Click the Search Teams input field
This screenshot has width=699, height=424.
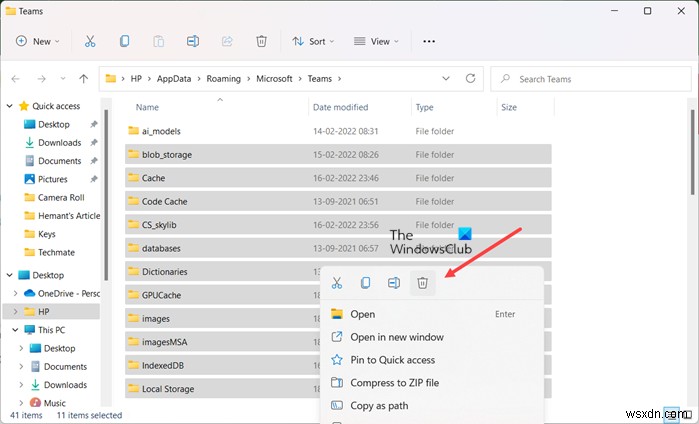[x=591, y=79]
